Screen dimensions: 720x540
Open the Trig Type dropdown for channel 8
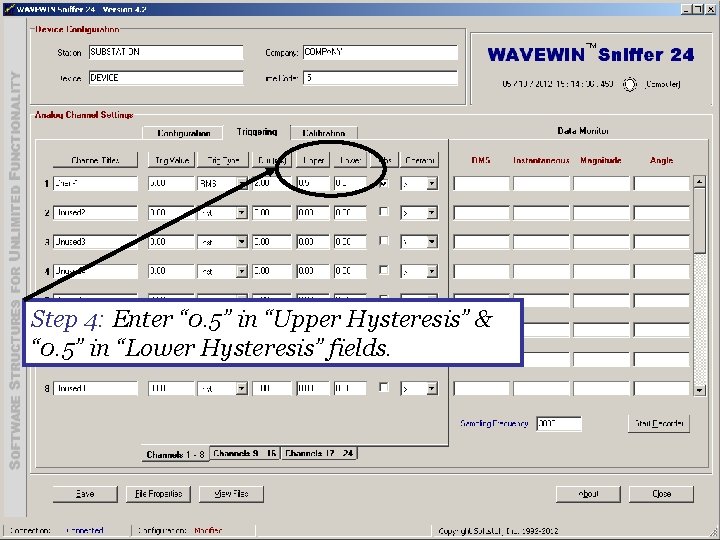tap(242, 388)
